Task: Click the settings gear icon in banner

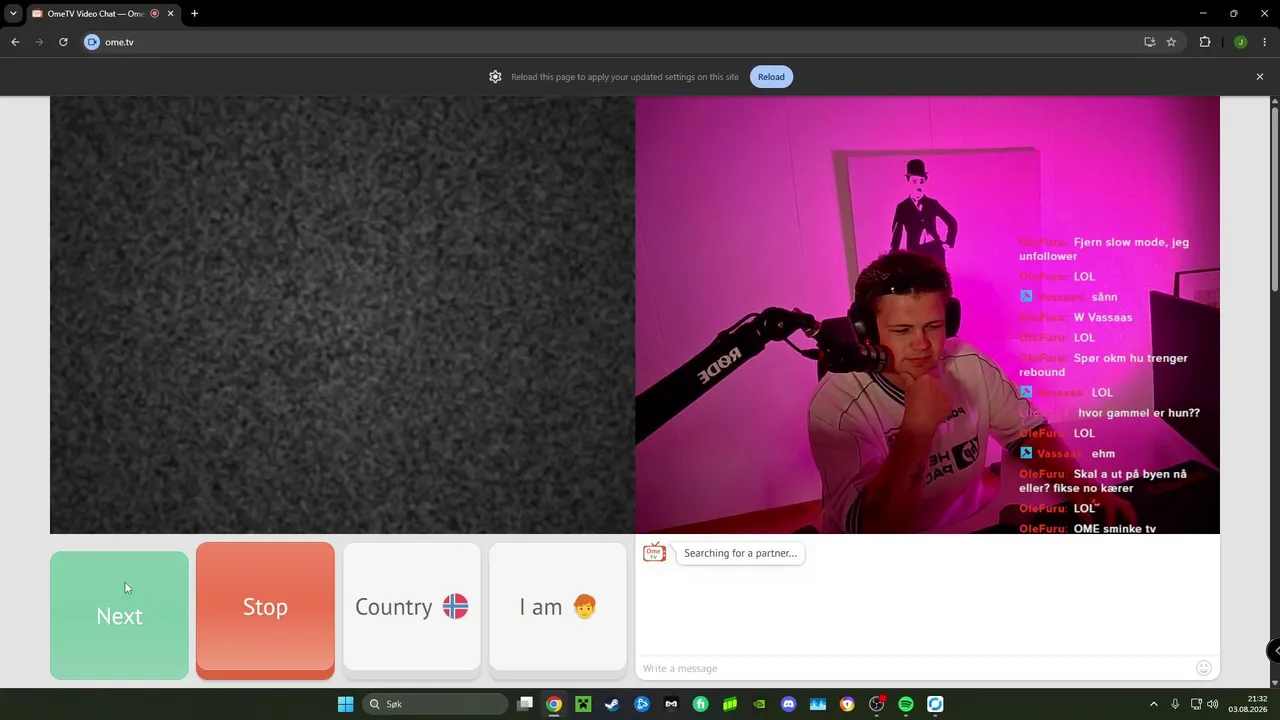Action: 495,77
